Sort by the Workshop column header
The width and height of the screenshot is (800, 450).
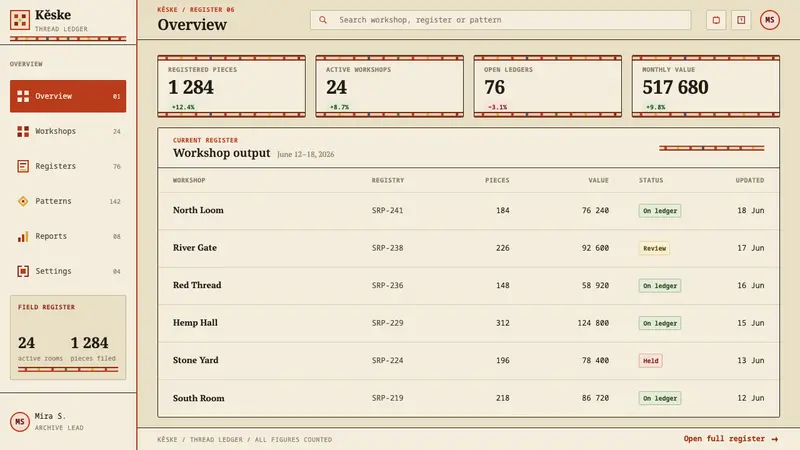pyautogui.click(x=189, y=180)
